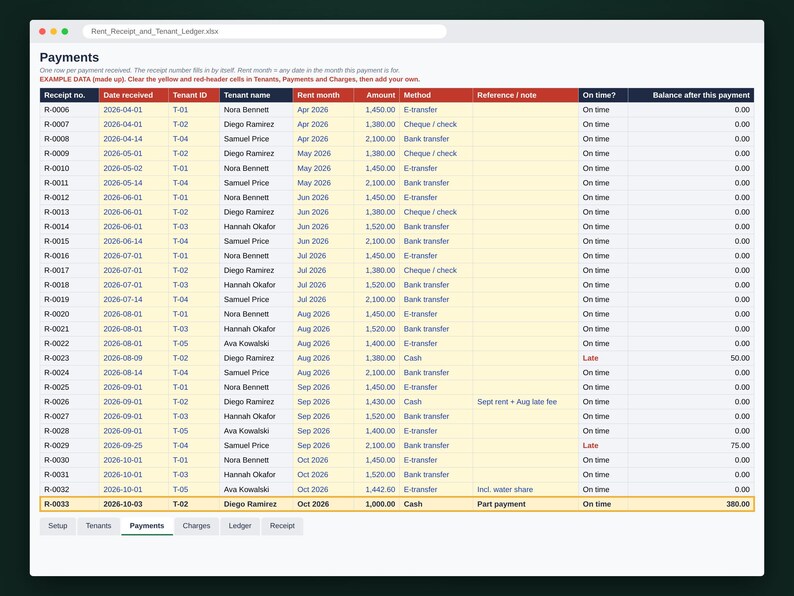Click the Incl. water share note

click(x=526, y=490)
